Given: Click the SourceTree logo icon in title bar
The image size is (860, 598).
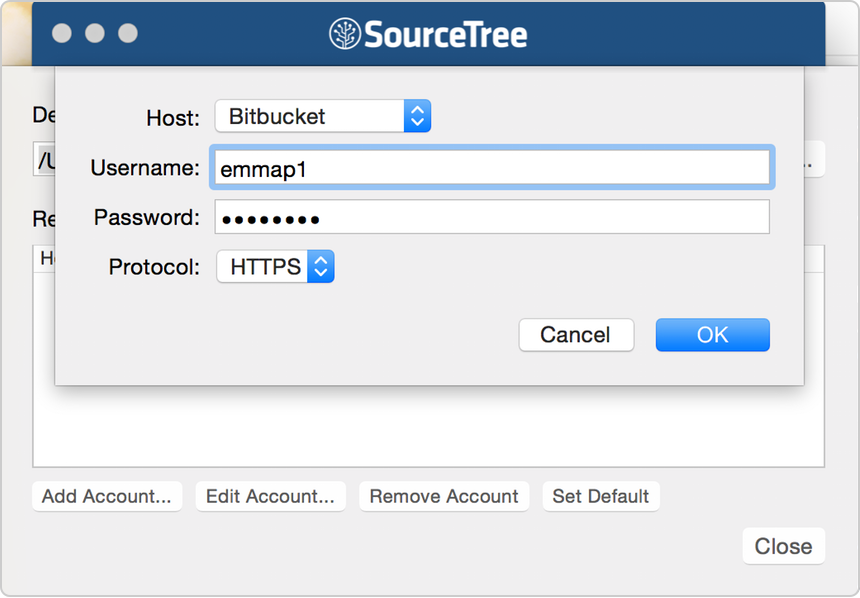Looking at the screenshot, I should point(344,33).
